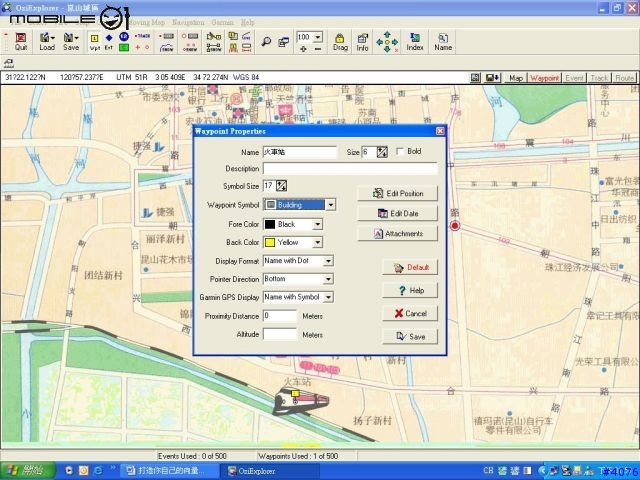Viewport: 640px width, 480px height.
Task: Click the blue round map feature icon
Action: tap(124, 37)
